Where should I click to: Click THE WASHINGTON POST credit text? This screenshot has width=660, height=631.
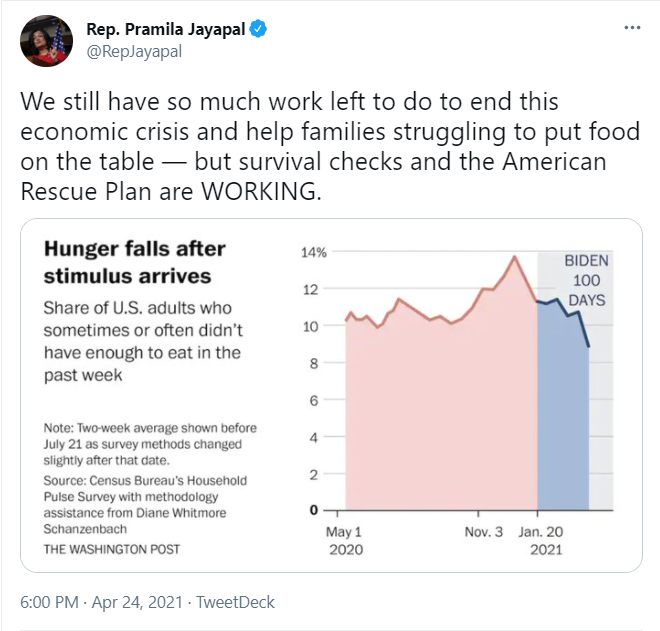(x=112, y=549)
